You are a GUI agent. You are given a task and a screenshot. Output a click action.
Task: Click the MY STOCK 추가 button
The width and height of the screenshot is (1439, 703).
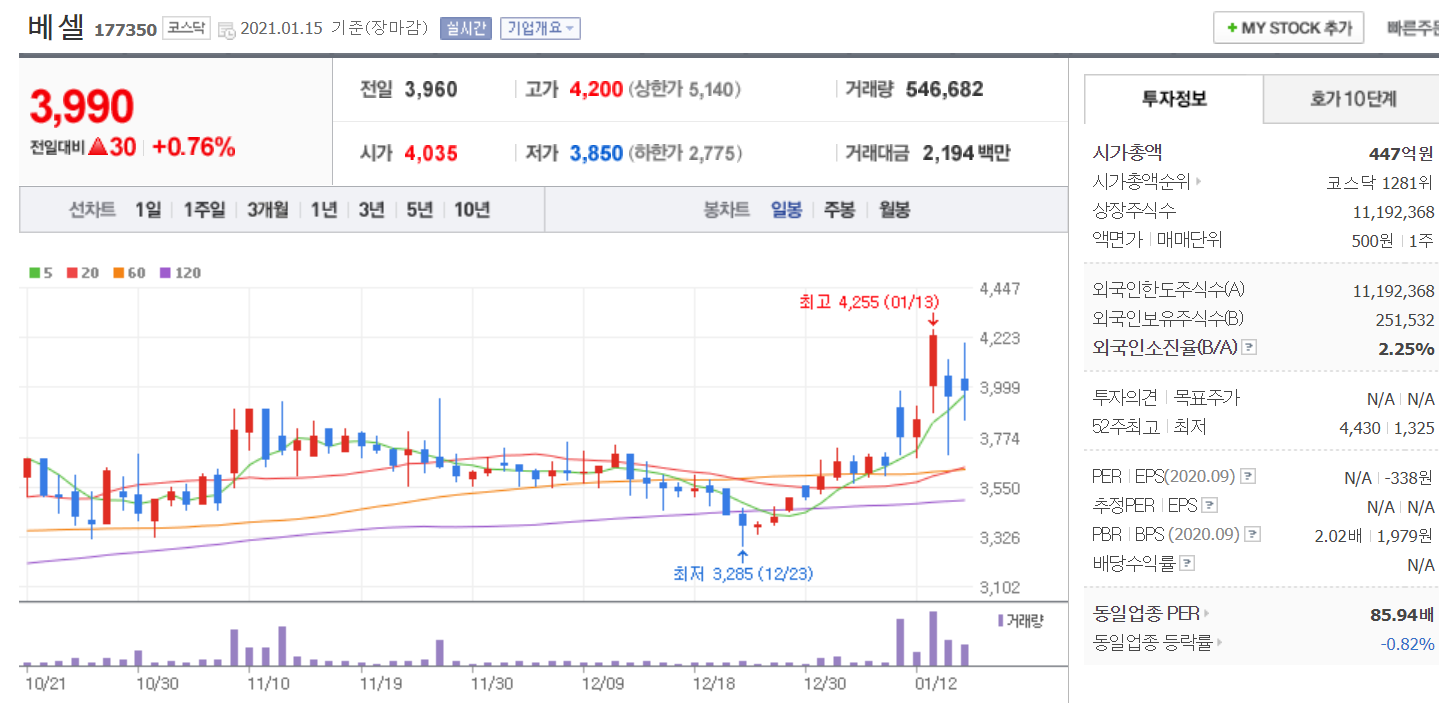(x=1288, y=28)
